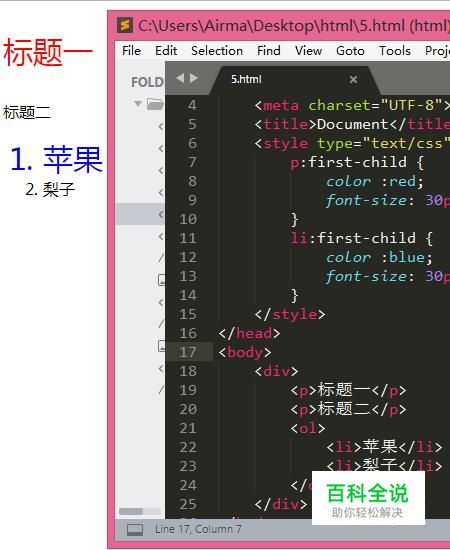Toggle the side panel switcher icon in status bar
Viewport: 450px width, 550px height.
135,529
